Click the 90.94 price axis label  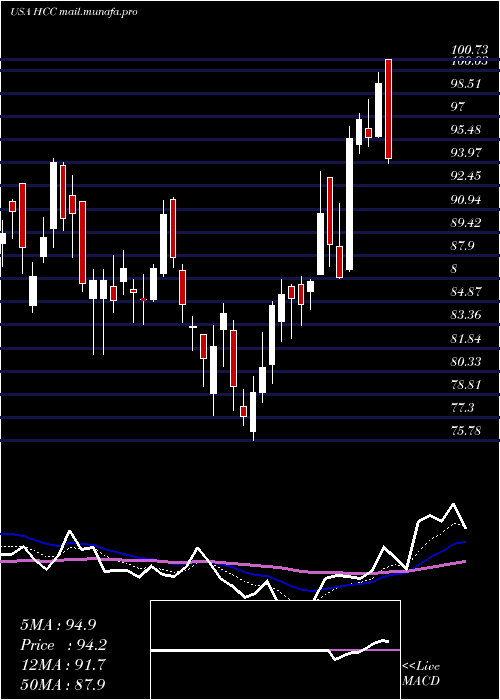[x=466, y=200]
